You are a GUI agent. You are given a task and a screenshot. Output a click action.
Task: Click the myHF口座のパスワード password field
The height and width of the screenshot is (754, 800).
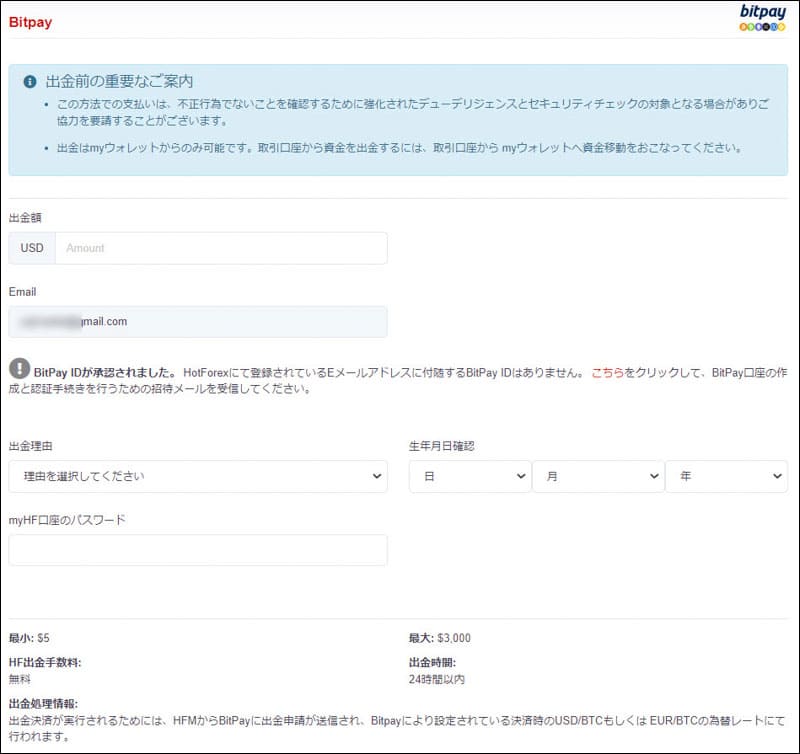coord(198,550)
